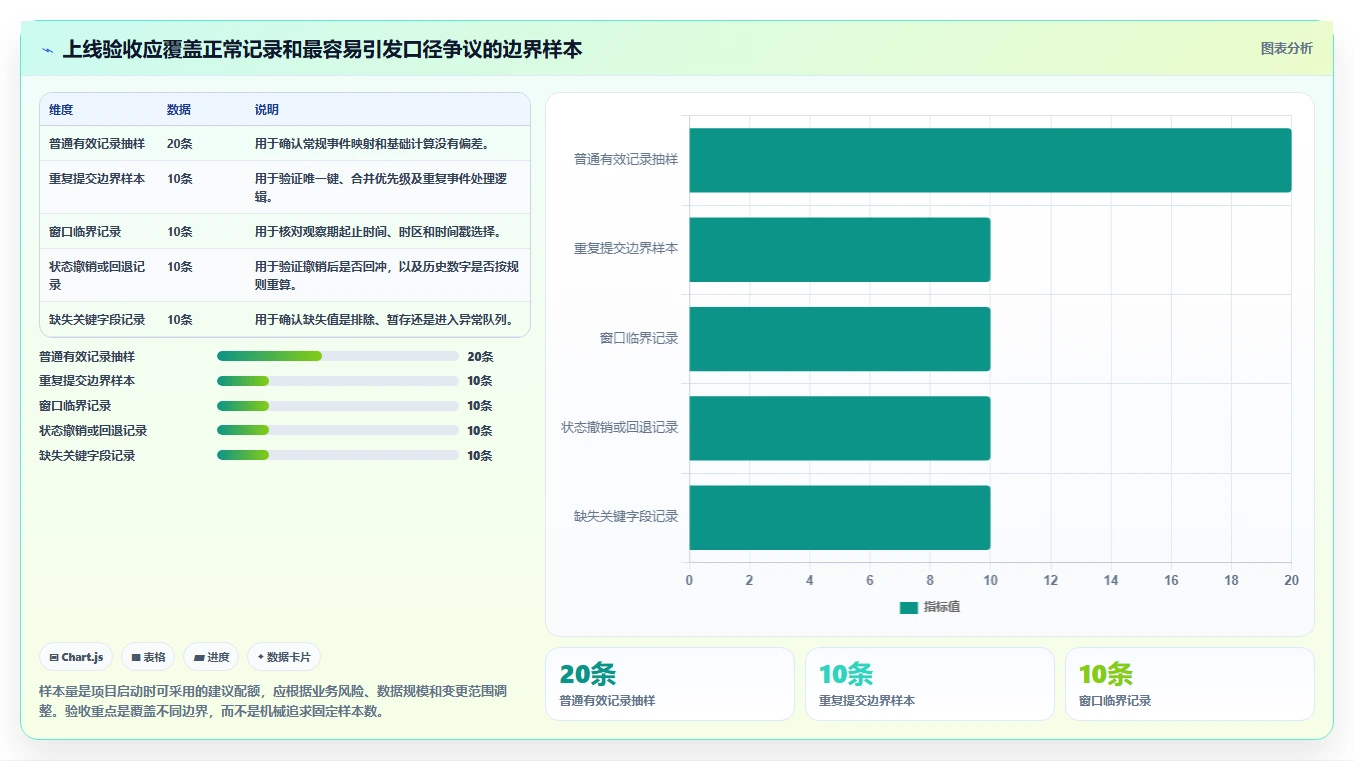Image resolution: width=1354 pixels, height=761 pixels.
Task: Click the 普通有效记录抽样 label in the progress list
Action: coord(87,356)
